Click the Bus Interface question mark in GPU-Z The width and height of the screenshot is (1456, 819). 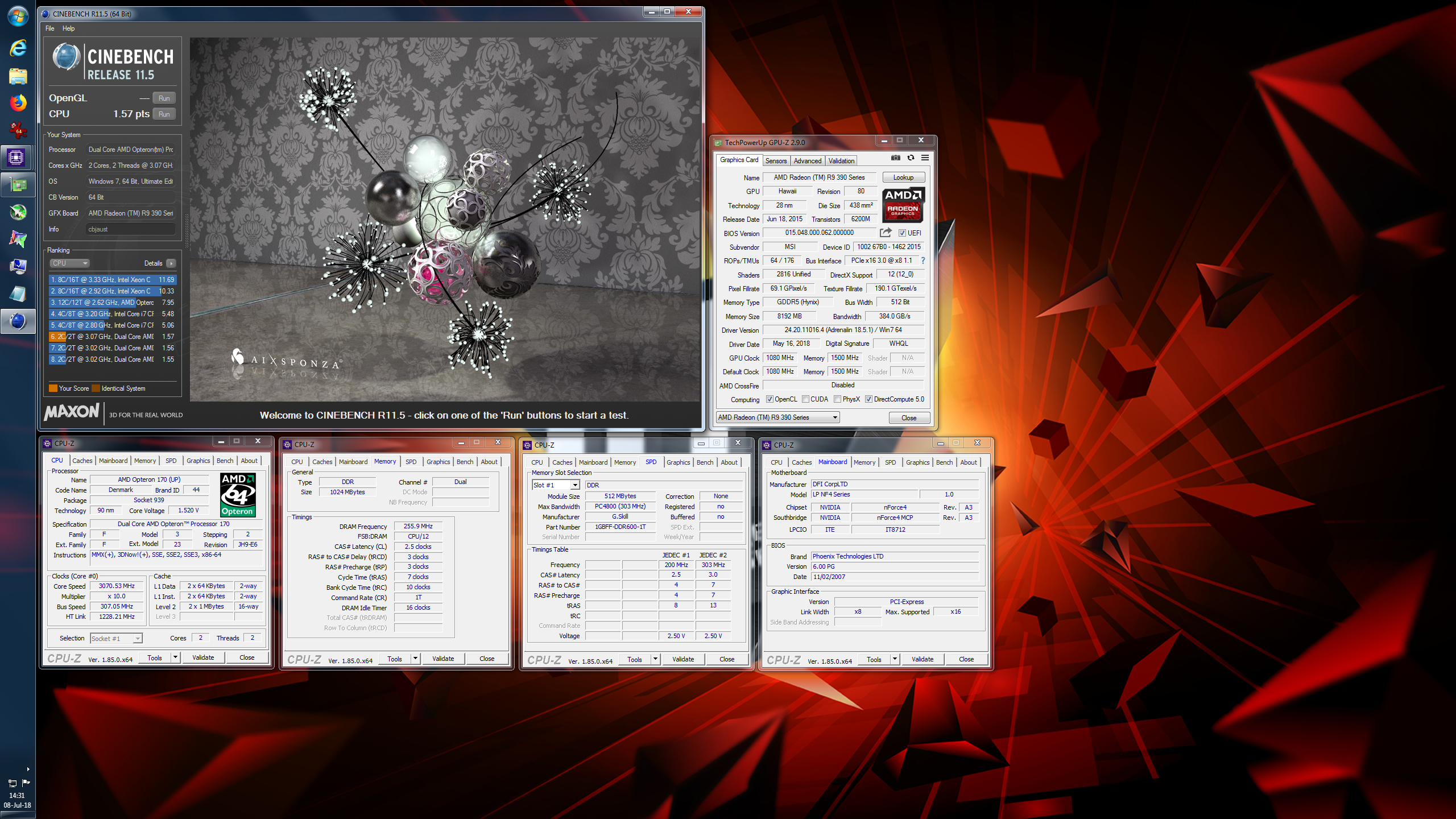tap(923, 260)
